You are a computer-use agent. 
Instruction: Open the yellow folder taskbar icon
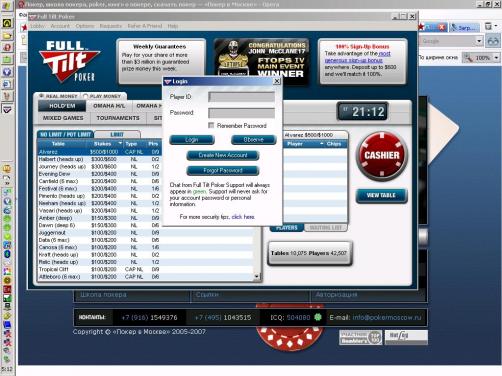click(7, 35)
